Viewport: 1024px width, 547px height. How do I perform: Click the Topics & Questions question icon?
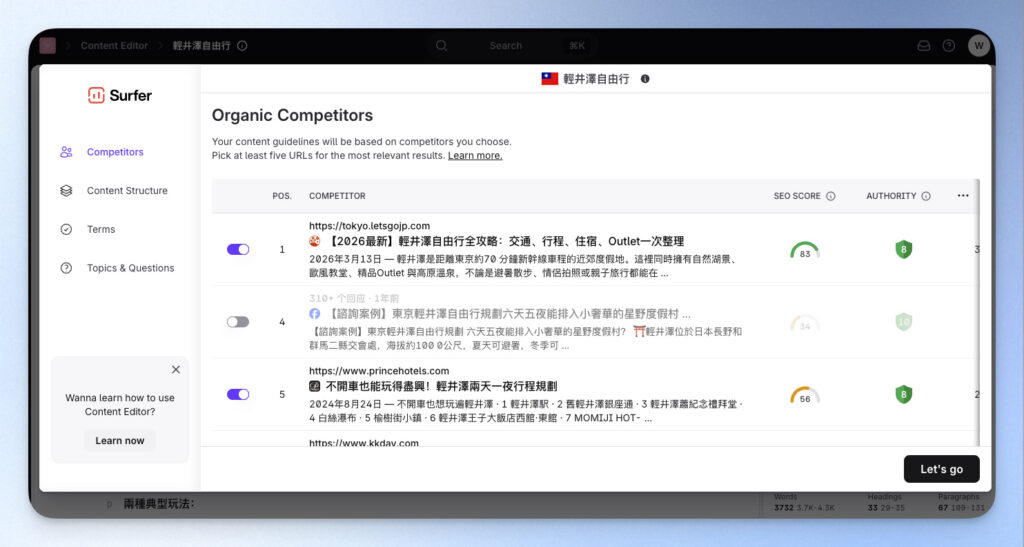(x=66, y=268)
